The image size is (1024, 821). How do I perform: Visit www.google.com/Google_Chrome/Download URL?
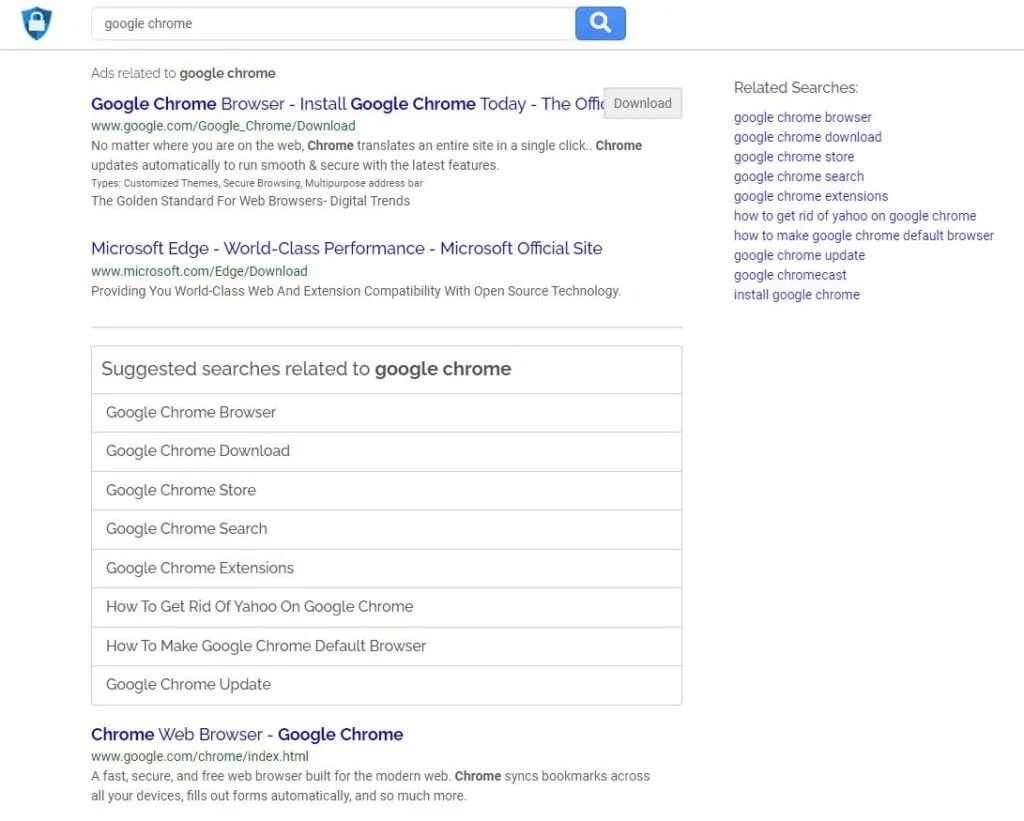(222, 126)
